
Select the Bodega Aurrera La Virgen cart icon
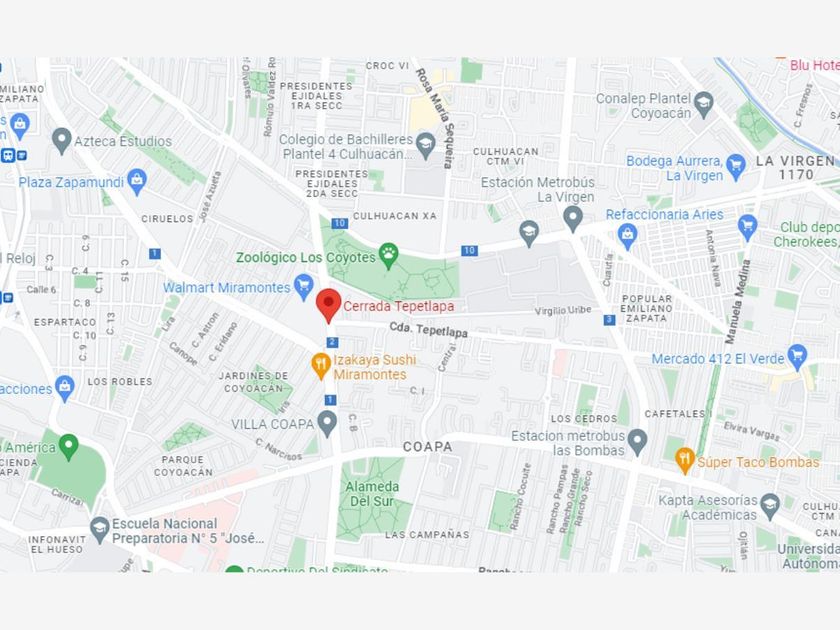736,167
